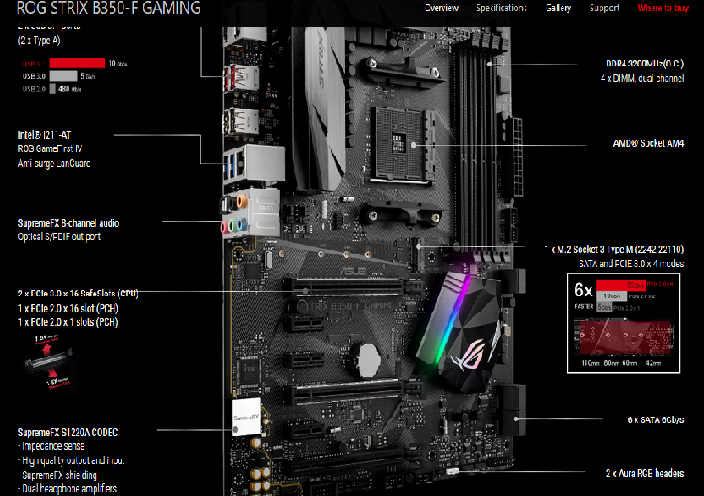Click the 1 x M.2 Socket 3 label
Image resolution: width=704 pixels, height=496 pixels.
coord(614,250)
